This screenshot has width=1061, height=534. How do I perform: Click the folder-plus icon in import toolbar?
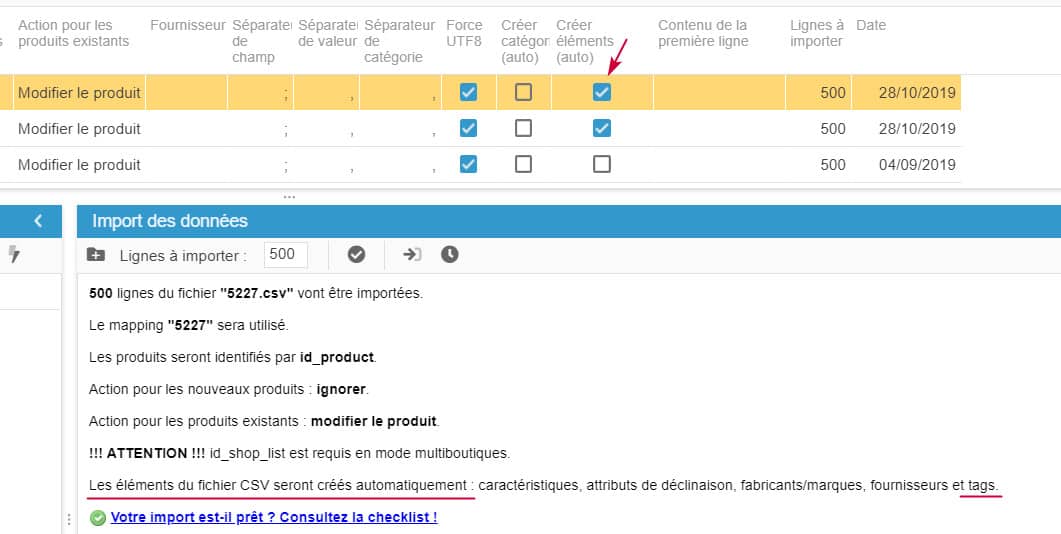pyautogui.click(x=96, y=255)
